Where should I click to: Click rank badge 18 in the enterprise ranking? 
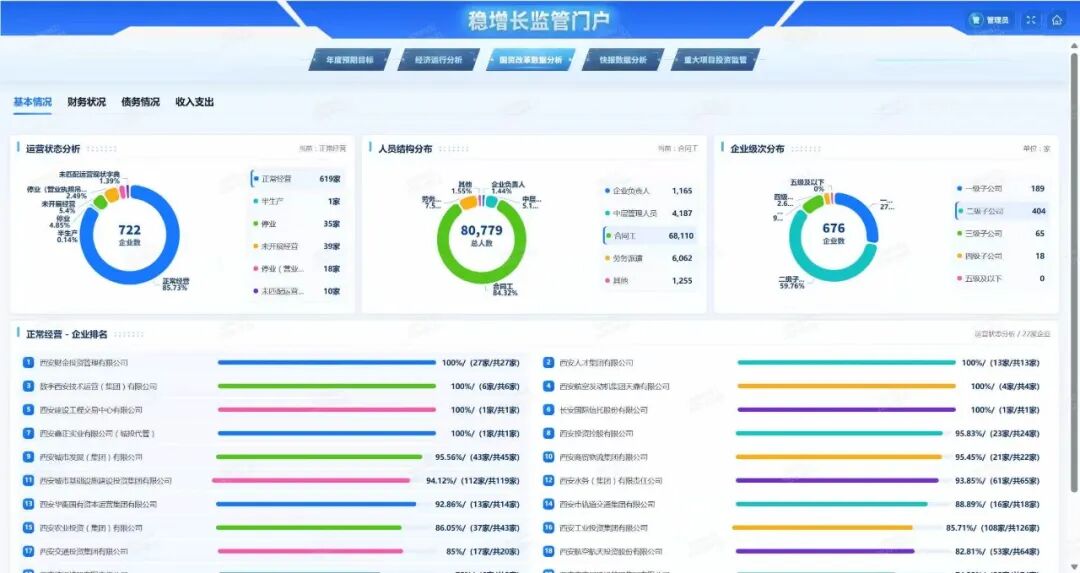pyautogui.click(x=548, y=551)
